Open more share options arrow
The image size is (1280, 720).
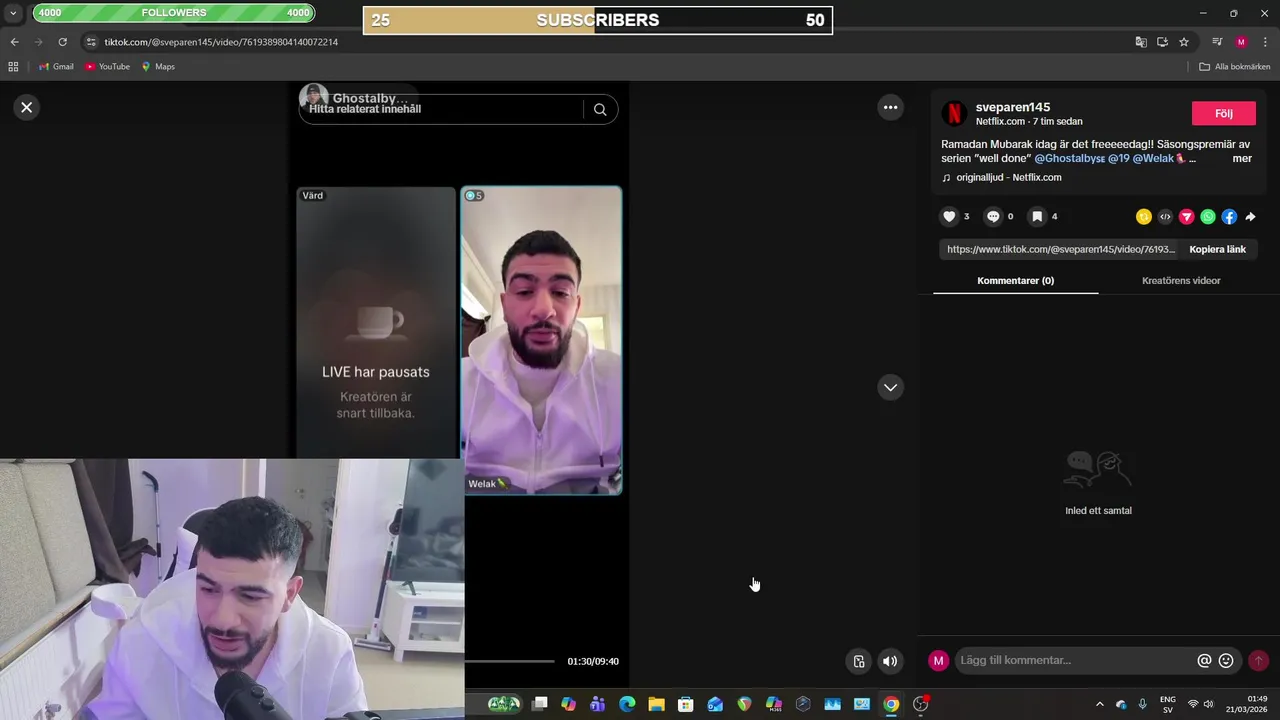click(1250, 216)
